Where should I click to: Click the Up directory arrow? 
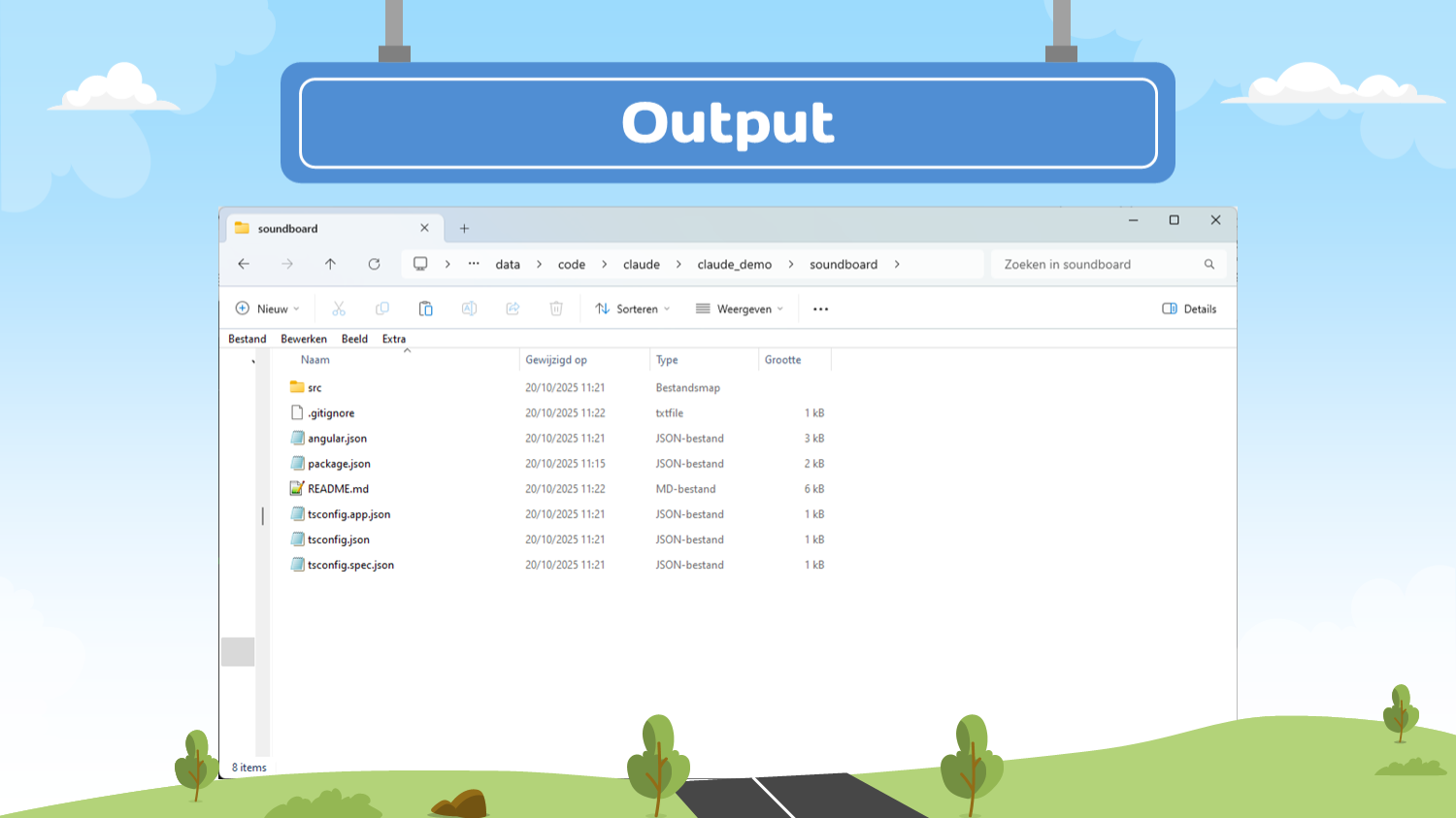pos(330,264)
